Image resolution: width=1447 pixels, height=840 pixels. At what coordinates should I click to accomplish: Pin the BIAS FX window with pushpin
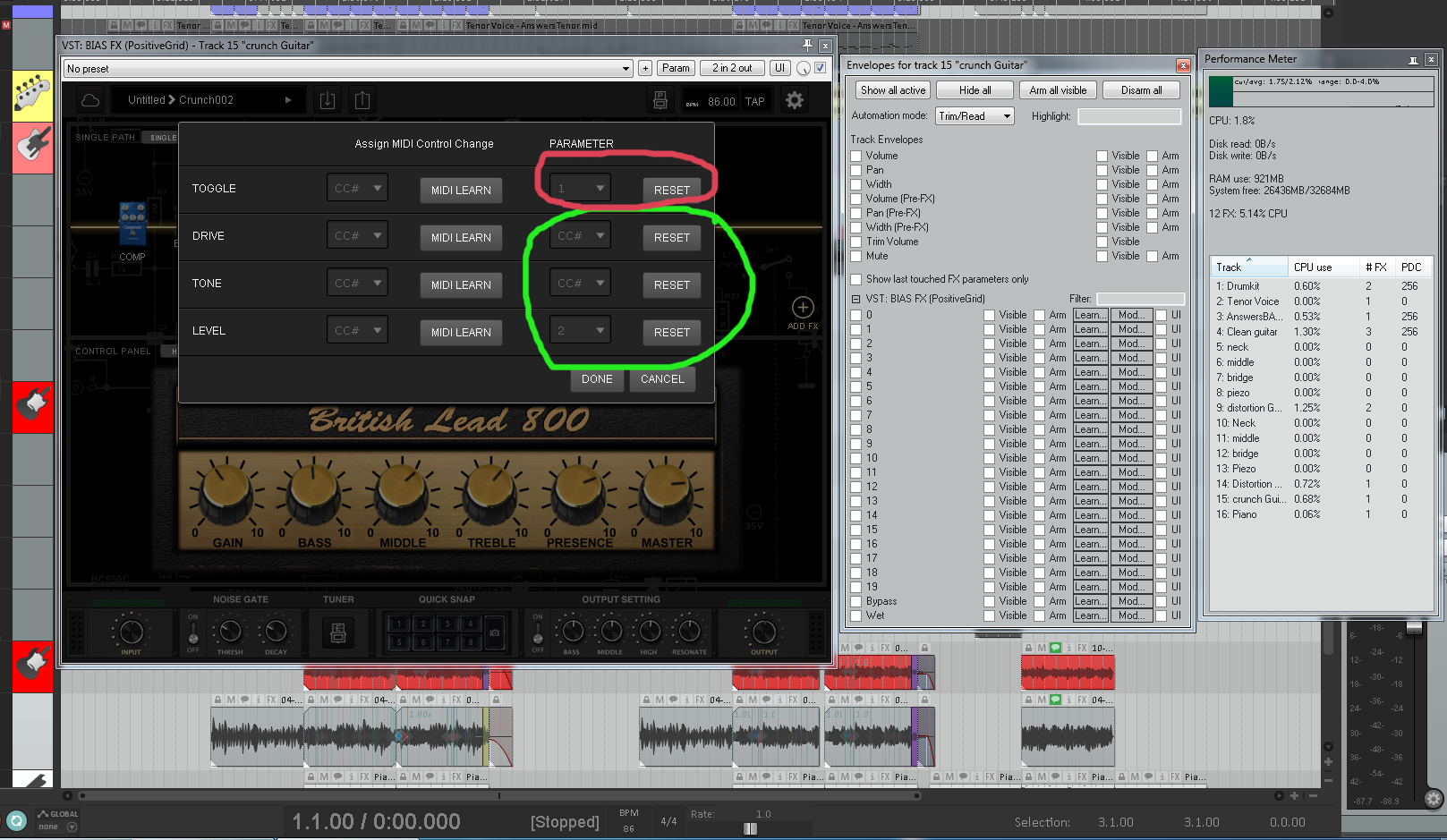(807, 45)
